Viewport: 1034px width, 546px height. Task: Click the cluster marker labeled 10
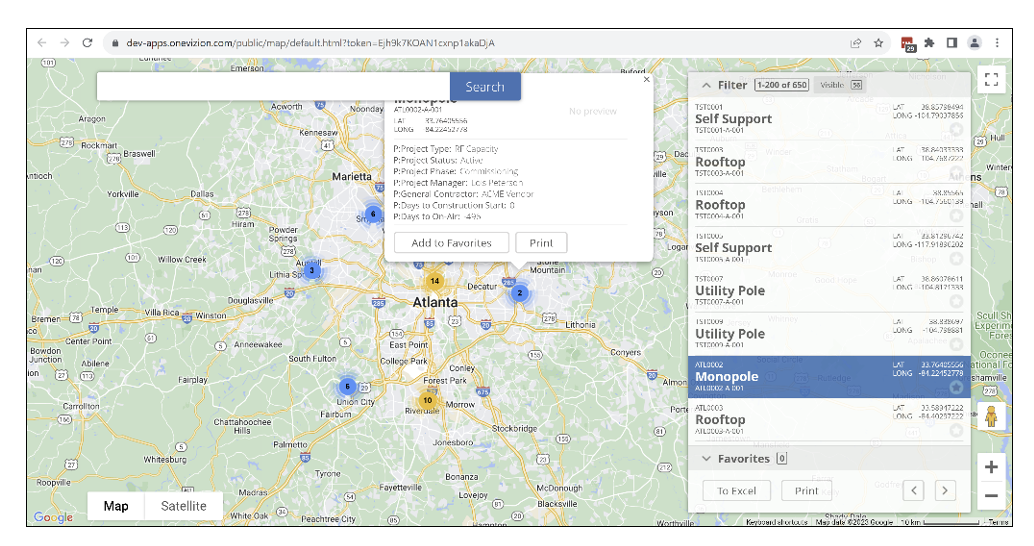tap(427, 400)
